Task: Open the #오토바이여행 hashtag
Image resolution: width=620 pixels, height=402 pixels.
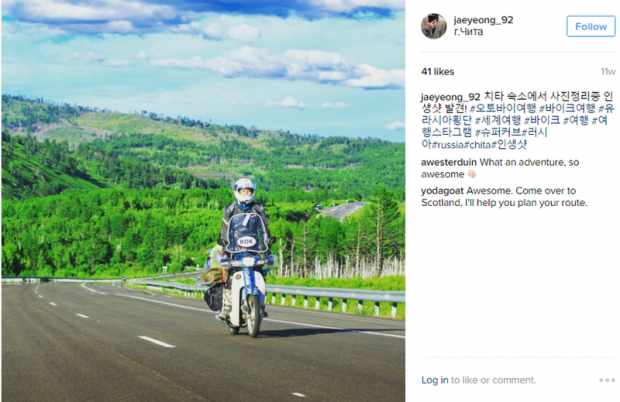Action: point(503,108)
